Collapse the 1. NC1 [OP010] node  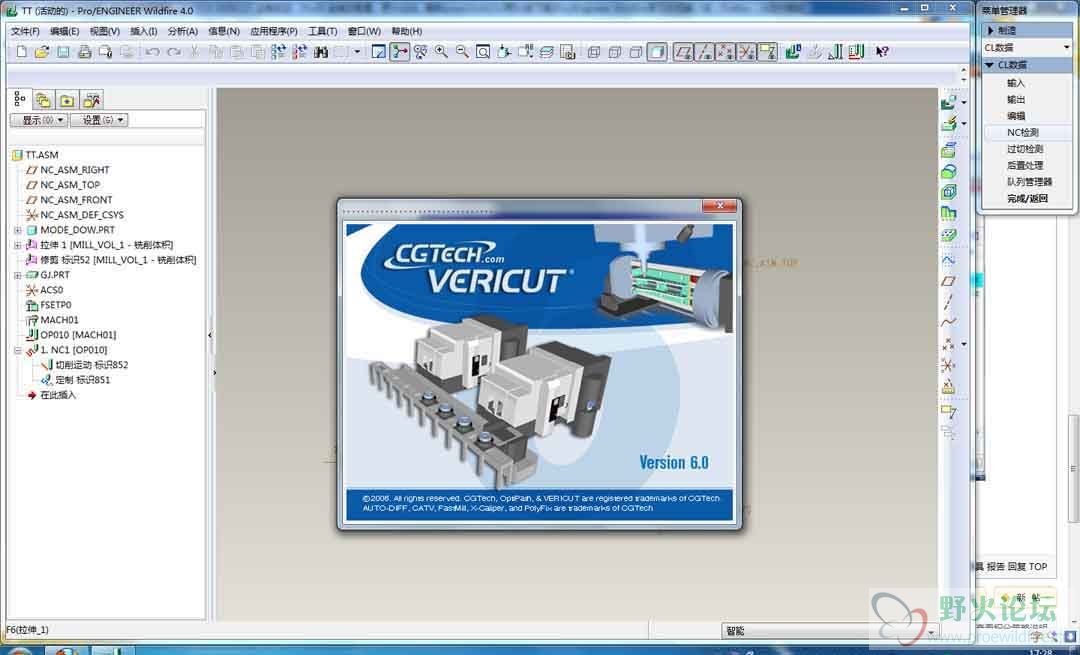[18, 350]
